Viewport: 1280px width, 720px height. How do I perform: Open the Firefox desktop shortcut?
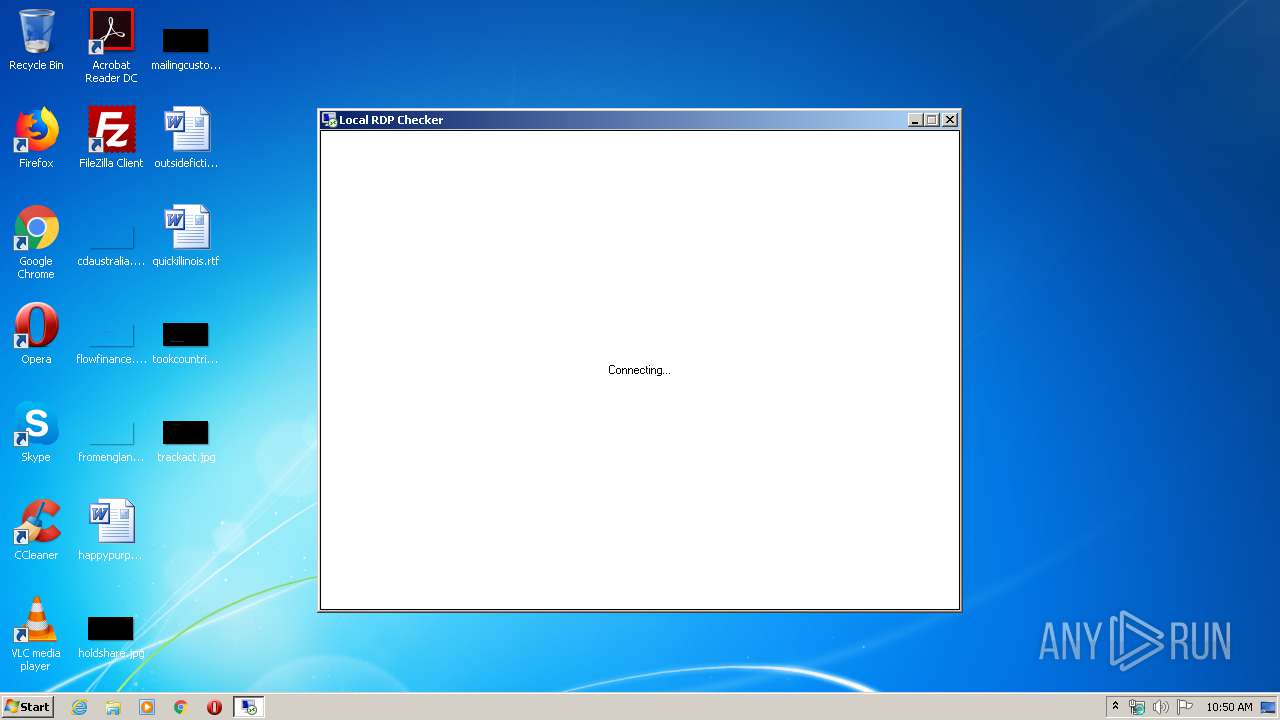coord(36,138)
